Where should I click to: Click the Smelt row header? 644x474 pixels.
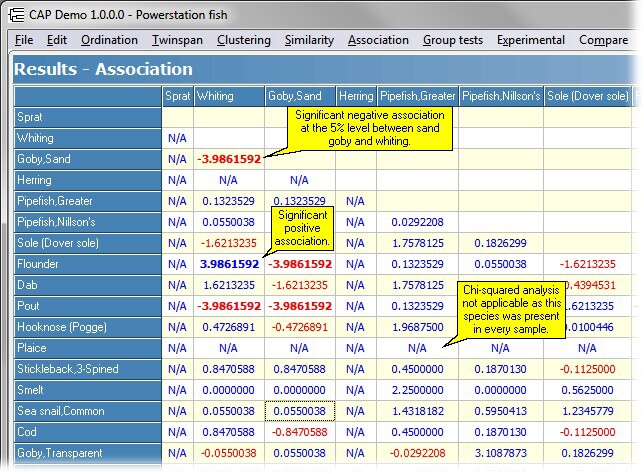(x=87, y=390)
